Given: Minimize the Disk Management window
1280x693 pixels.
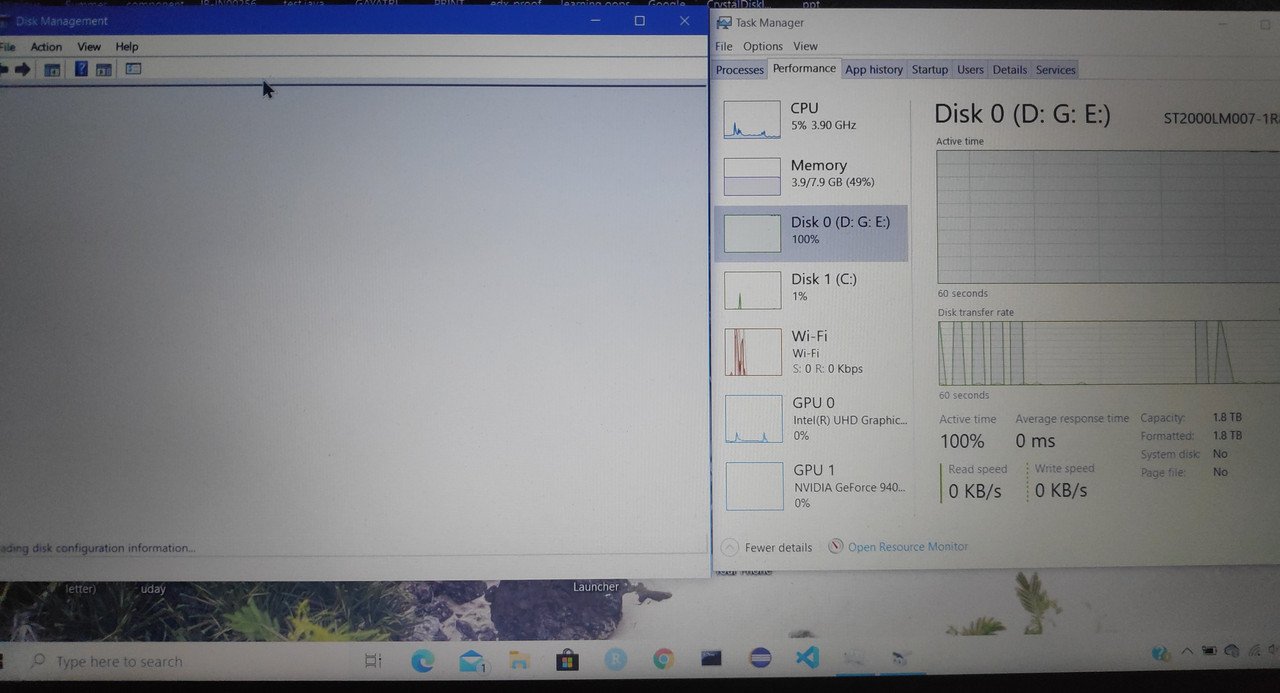Looking at the screenshot, I should pyautogui.click(x=596, y=21).
